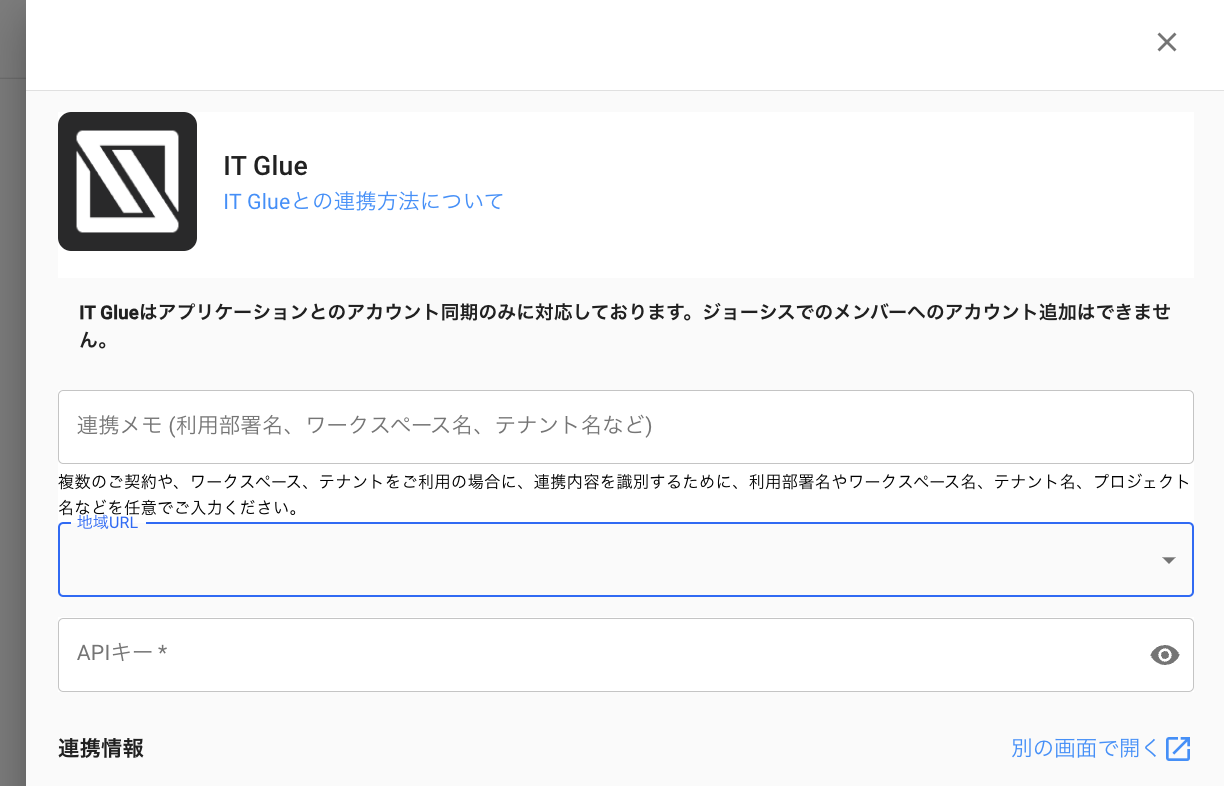The image size is (1224, 786).
Task: Expand the 地域URL dropdown arrow
Action: [1168, 560]
